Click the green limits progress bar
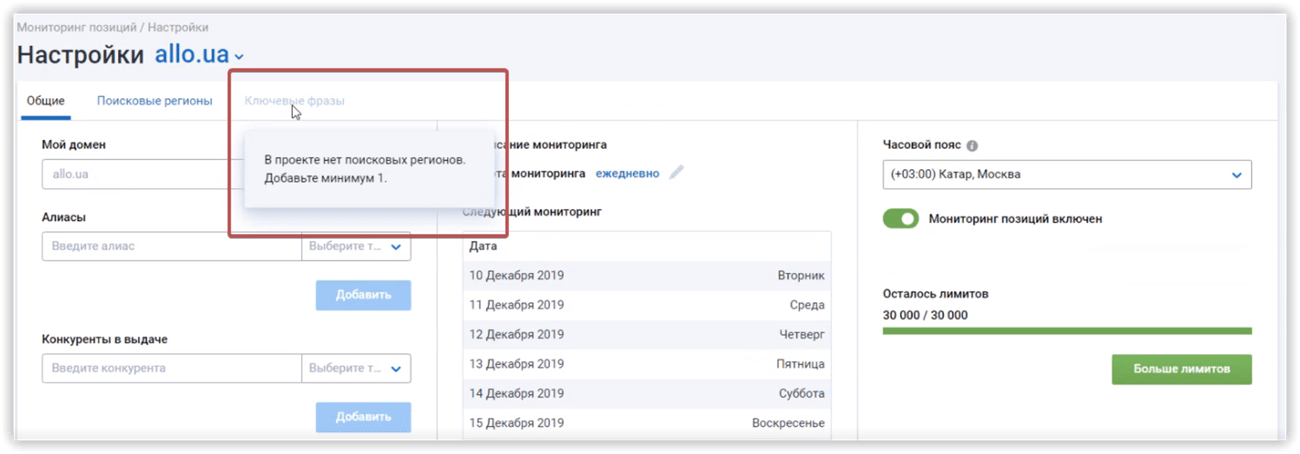 click(x=1067, y=331)
